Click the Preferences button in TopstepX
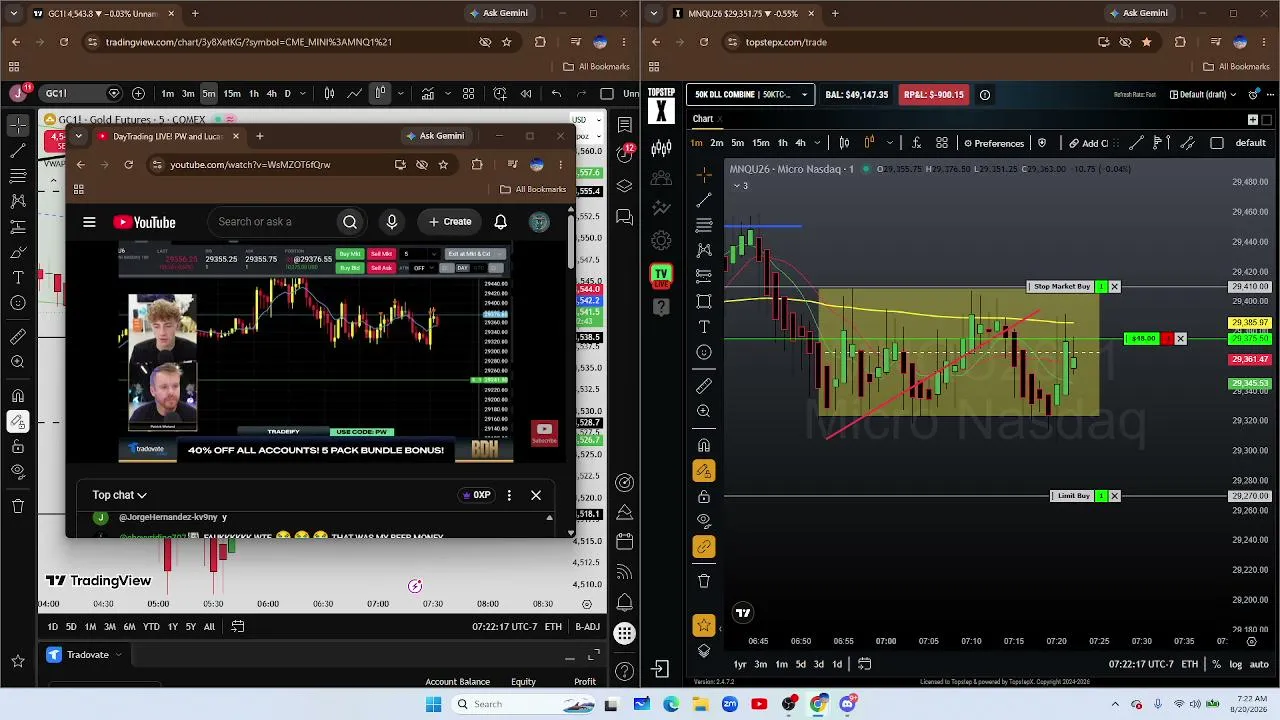 (x=992, y=143)
